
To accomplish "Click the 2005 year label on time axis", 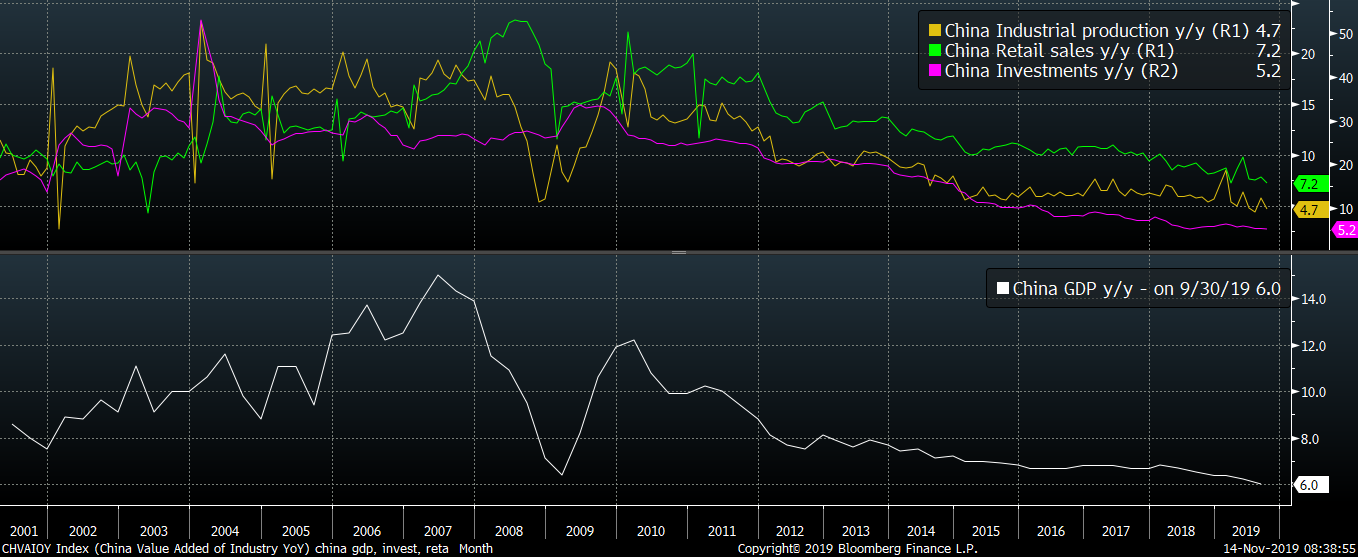I will tap(295, 531).
